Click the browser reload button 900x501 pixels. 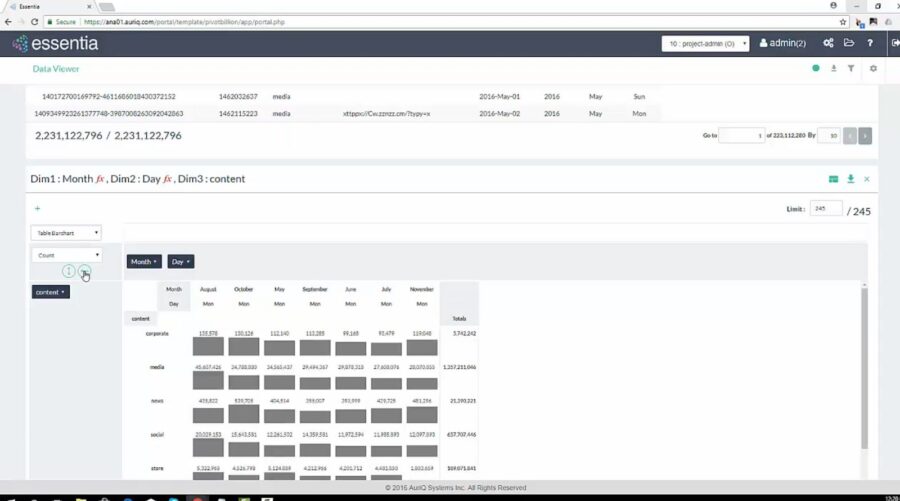click(34, 22)
